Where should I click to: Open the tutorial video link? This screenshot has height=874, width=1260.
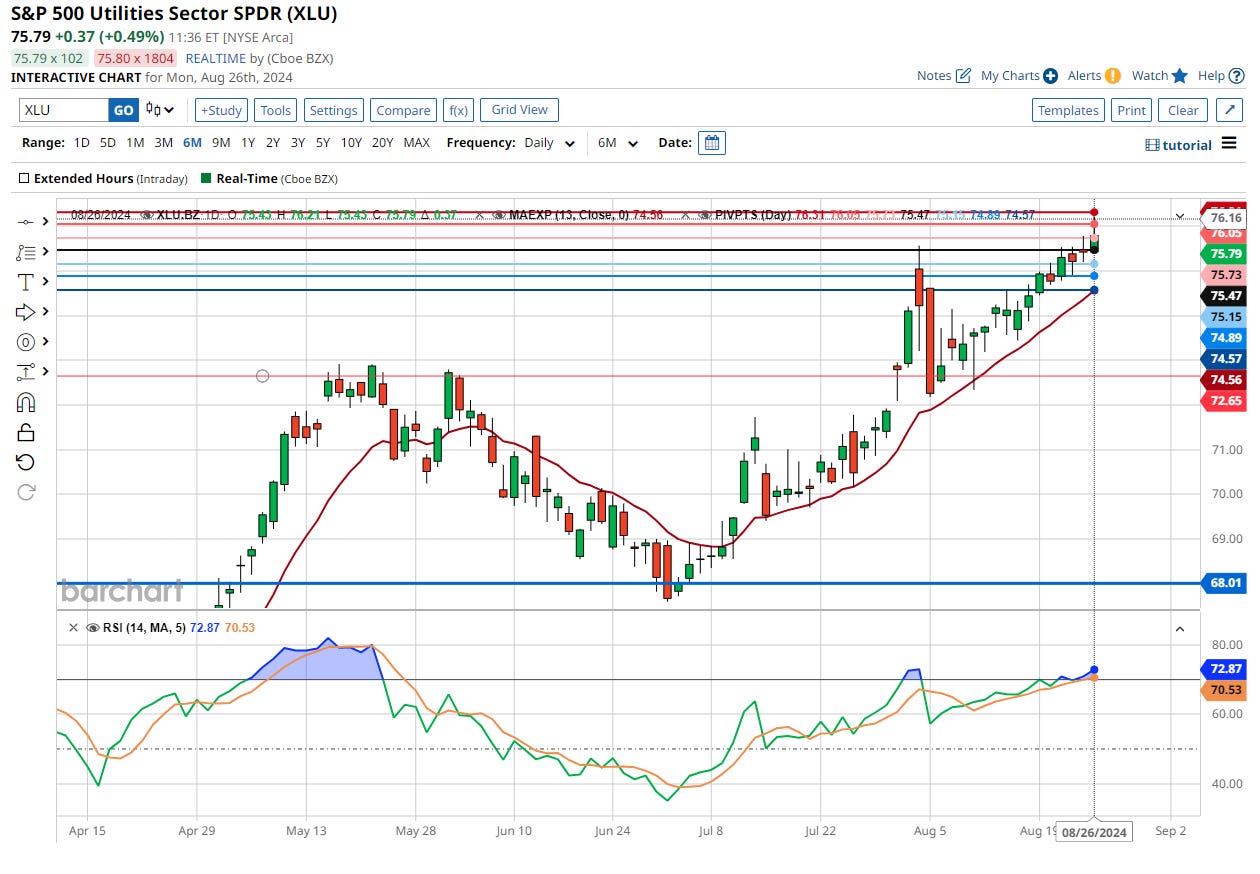pyautogui.click(x=1178, y=145)
